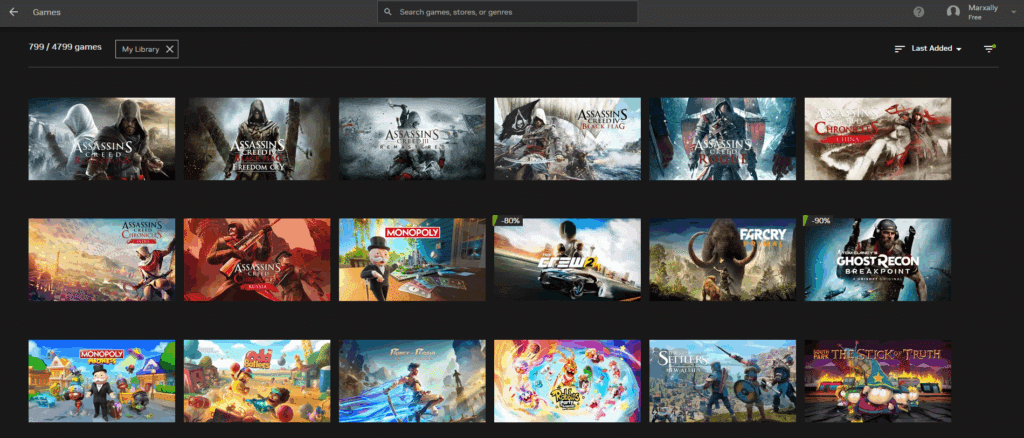The height and width of the screenshot is (438, 1024).
Task: Click the back arrow in the header
Action: (13, 12)
